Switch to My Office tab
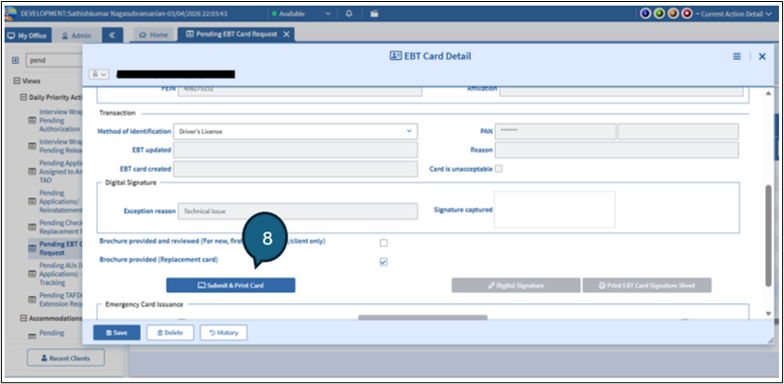This screenshot has width=784, height=384. (27, 36)
